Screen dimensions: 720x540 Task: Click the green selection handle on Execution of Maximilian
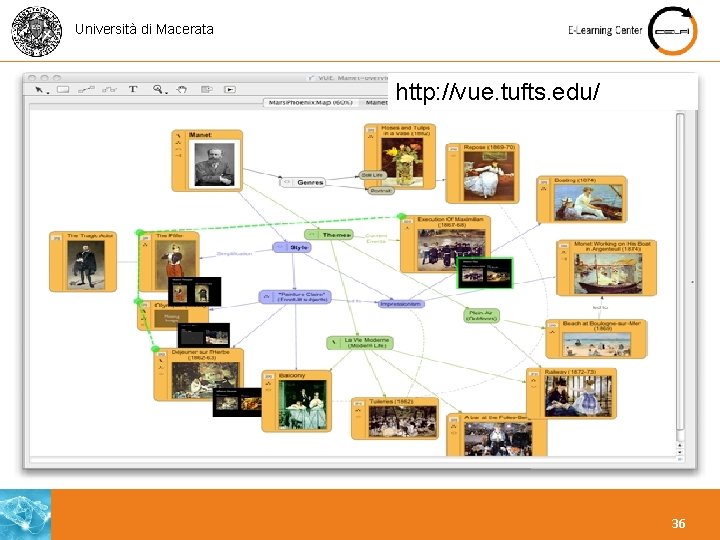[x=401, y=216]
